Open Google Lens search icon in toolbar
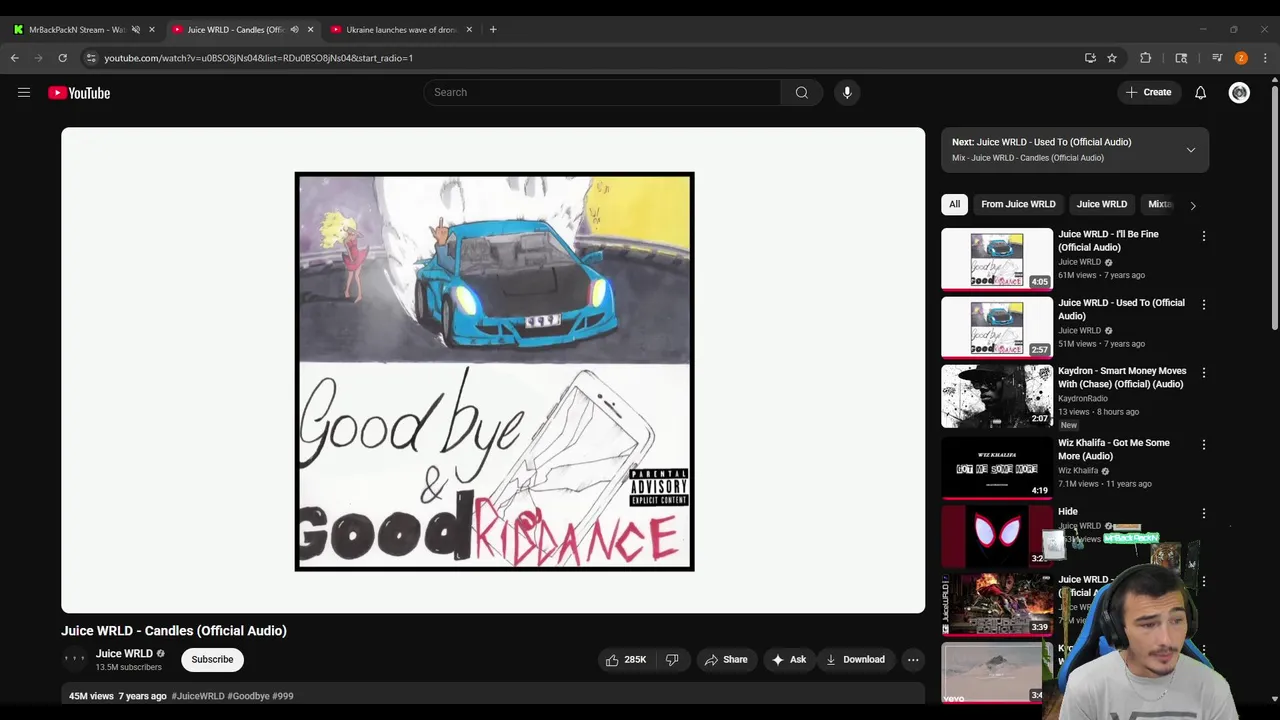This screenshot has width=1280, height=720. 1181,58
